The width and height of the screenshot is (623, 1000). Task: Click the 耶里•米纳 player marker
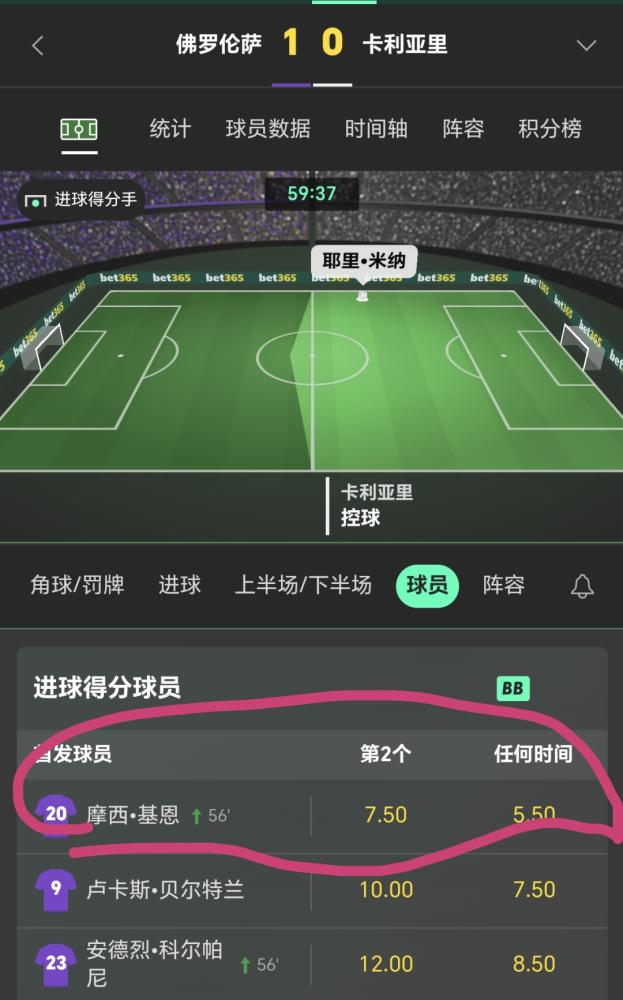(363, 260)
